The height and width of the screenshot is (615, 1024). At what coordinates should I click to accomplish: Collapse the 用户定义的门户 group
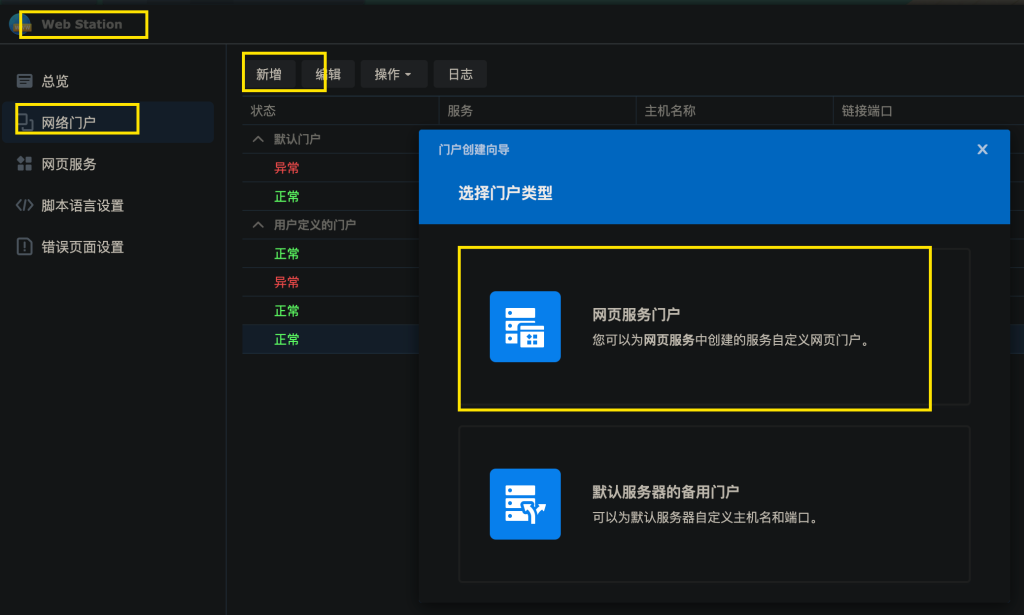click(x=258, y=225)
